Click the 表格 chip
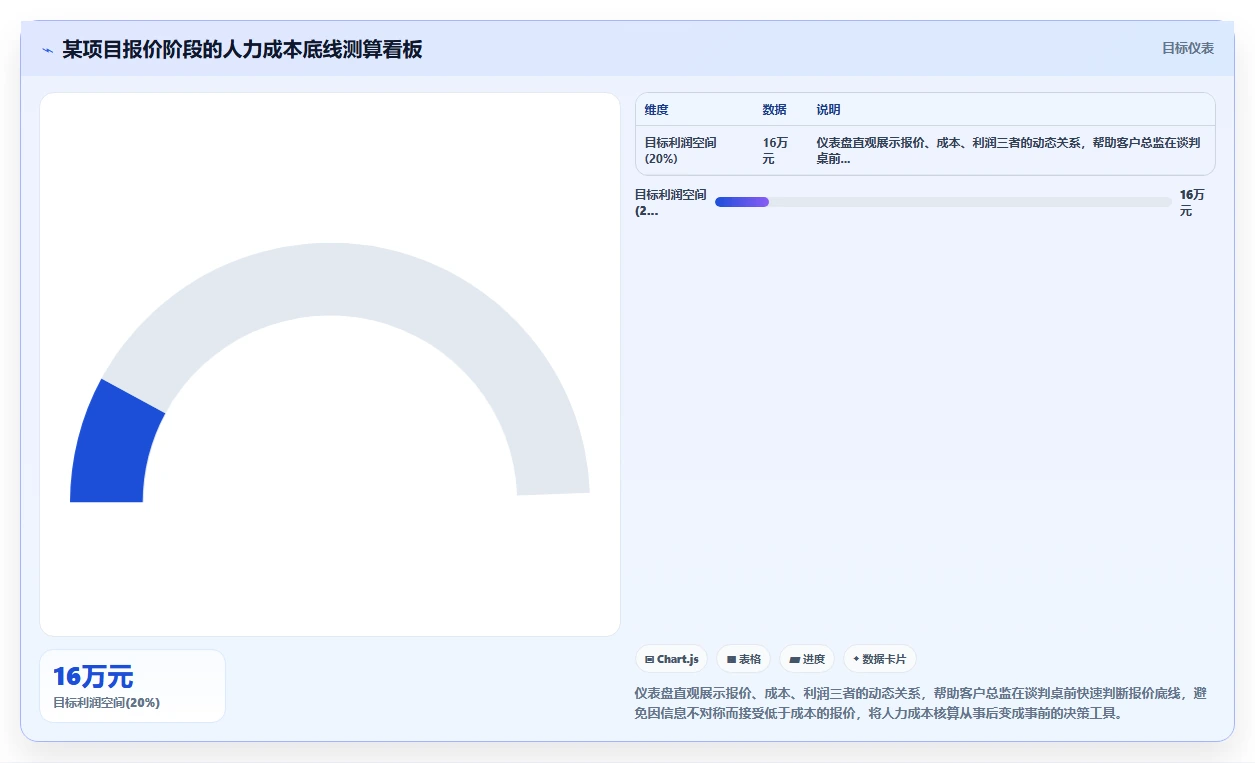The width and height of the screenshot is (1255, 763). [743, 659]
